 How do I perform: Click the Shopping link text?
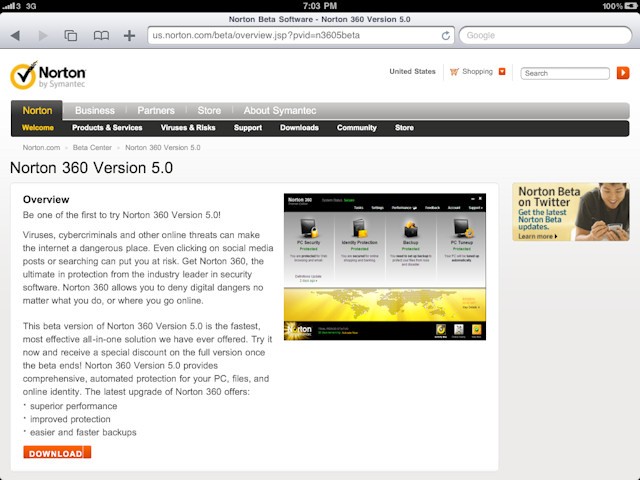pyautogui.click(x=478, y=71)
